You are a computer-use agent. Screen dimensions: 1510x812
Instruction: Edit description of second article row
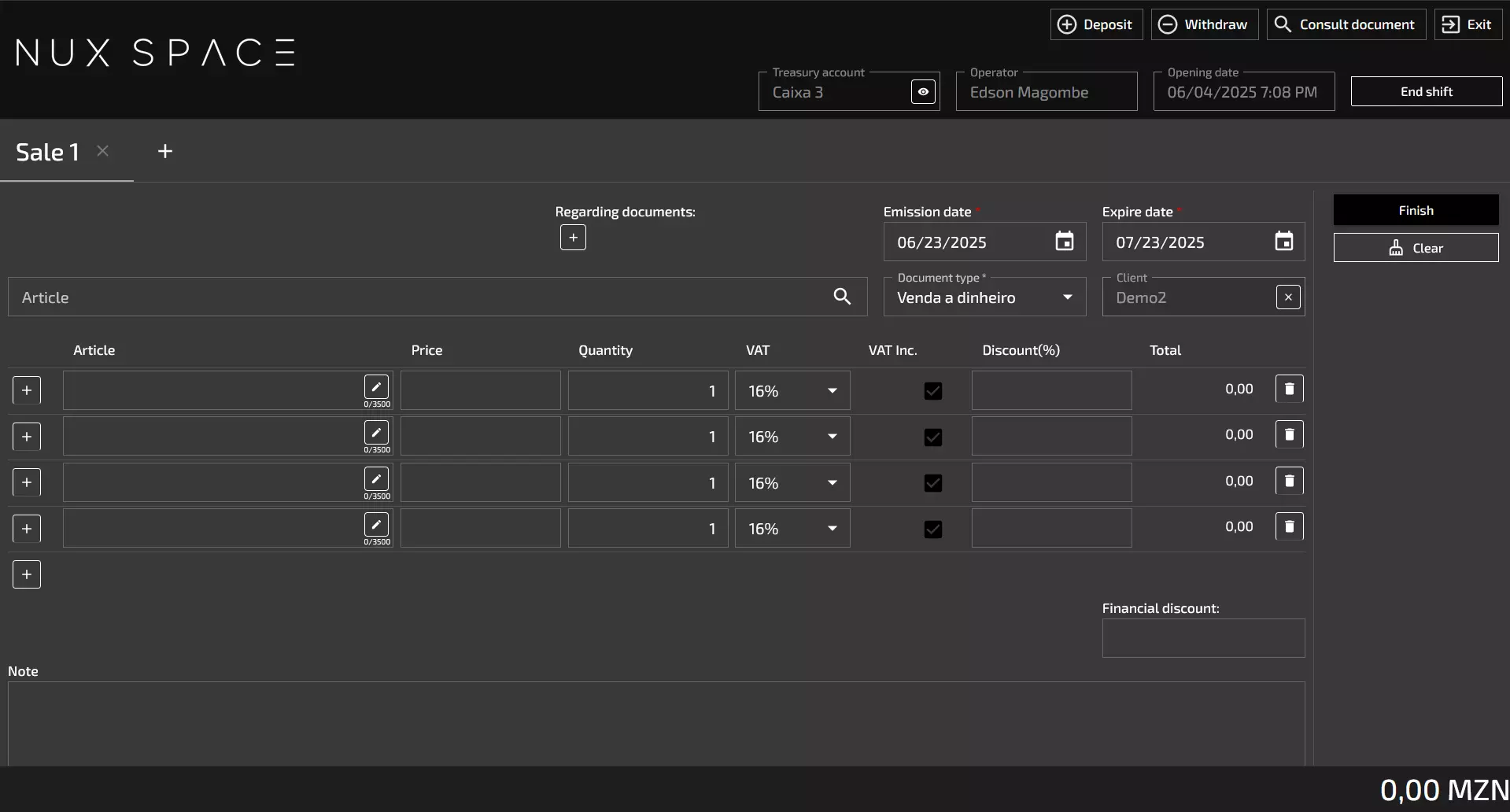[376, 432]
